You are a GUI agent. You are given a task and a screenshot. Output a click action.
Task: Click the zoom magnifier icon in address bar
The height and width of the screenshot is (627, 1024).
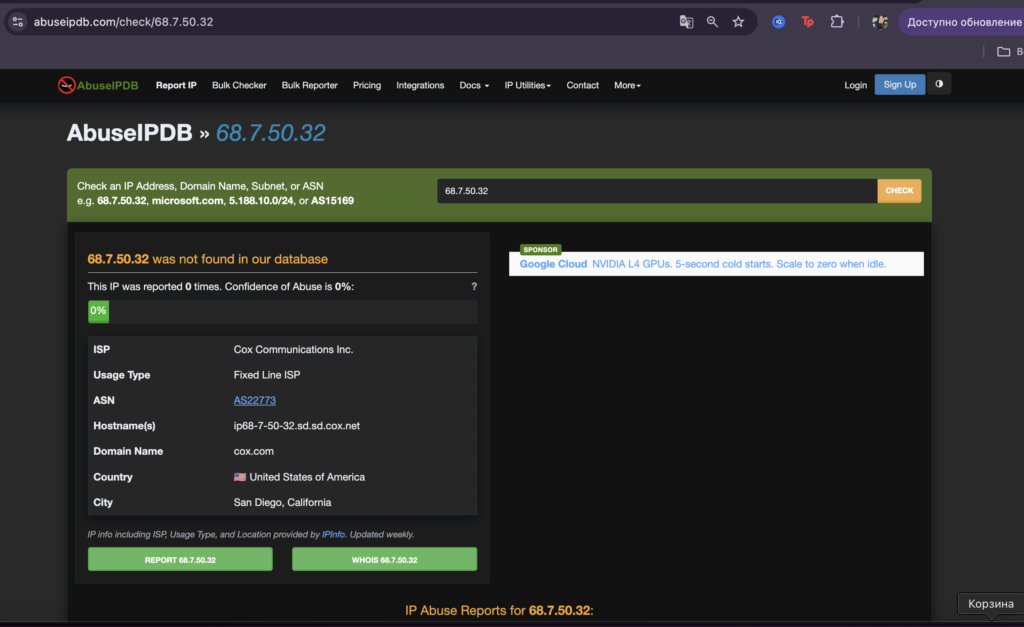(x=712, y=22)
